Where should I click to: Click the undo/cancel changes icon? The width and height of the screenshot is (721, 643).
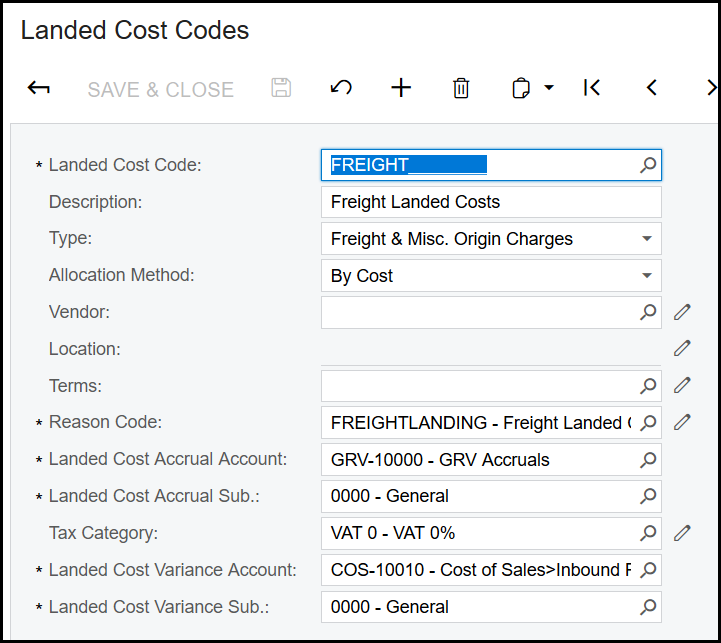click(341, 88)
